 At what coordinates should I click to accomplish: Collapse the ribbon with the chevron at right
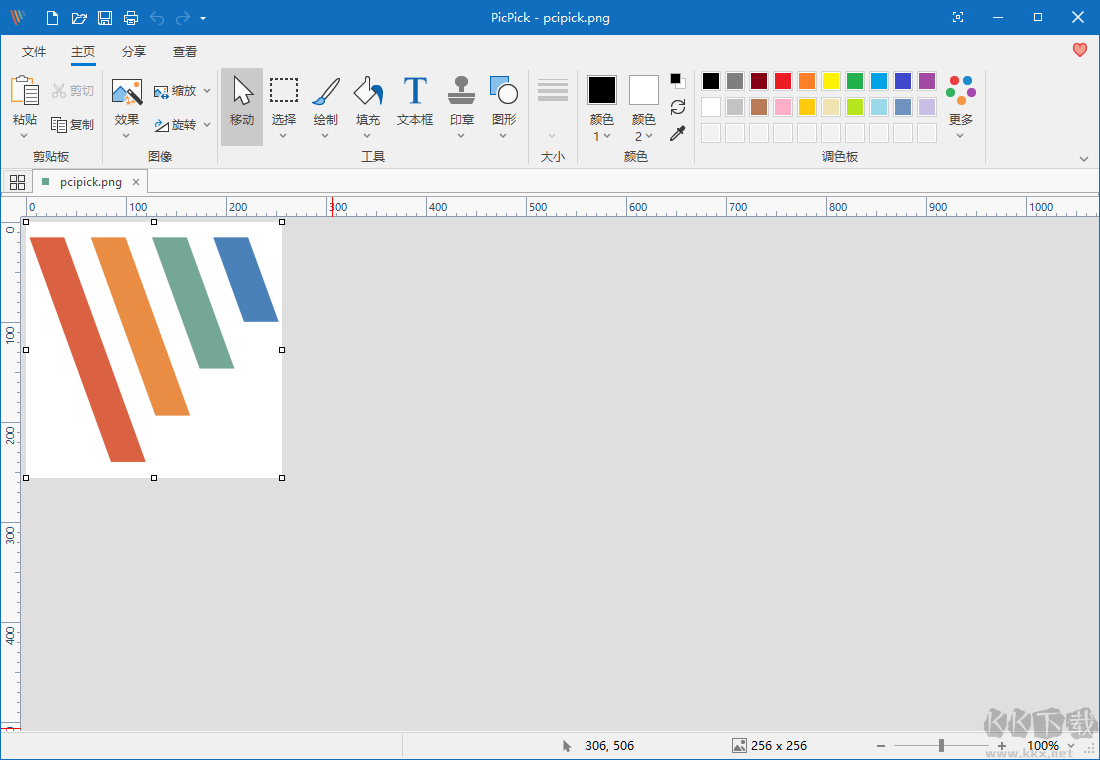(x=1084, y=159)
